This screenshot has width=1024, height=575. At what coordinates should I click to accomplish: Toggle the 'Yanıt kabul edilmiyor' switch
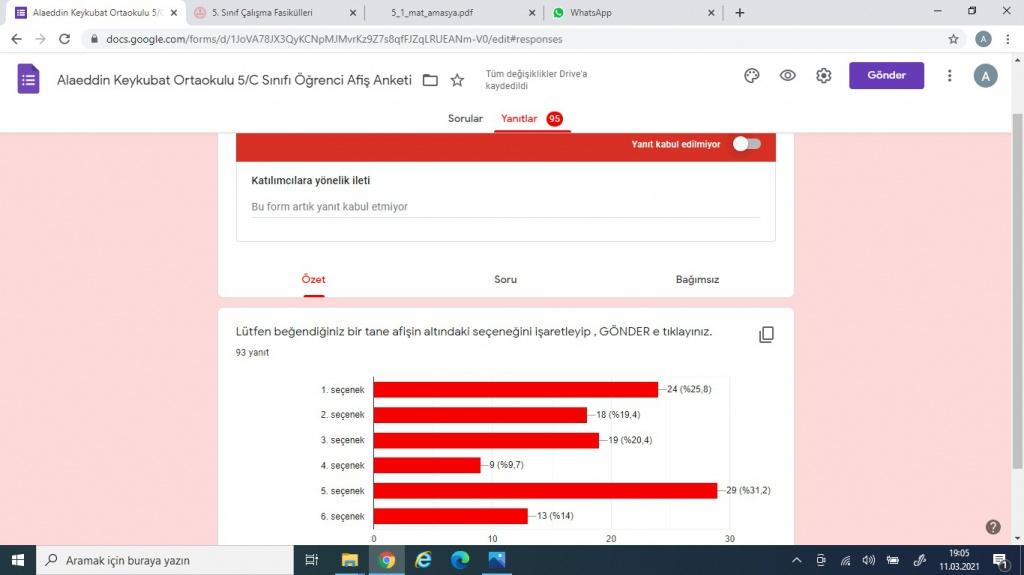pyautogui.click(x=746, y=144)
